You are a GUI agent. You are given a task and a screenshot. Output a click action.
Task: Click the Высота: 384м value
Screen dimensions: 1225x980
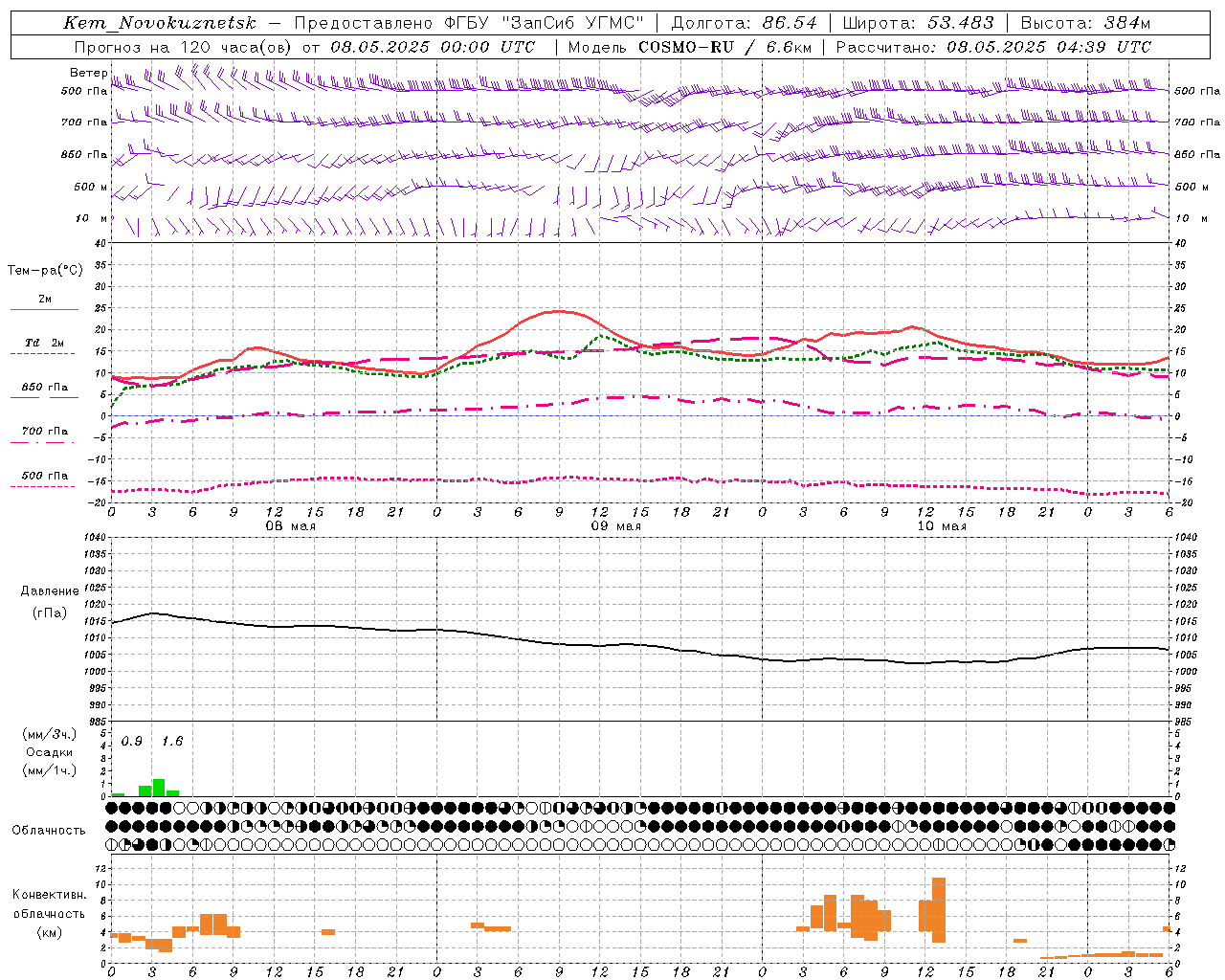click(x=1085, y=23)
